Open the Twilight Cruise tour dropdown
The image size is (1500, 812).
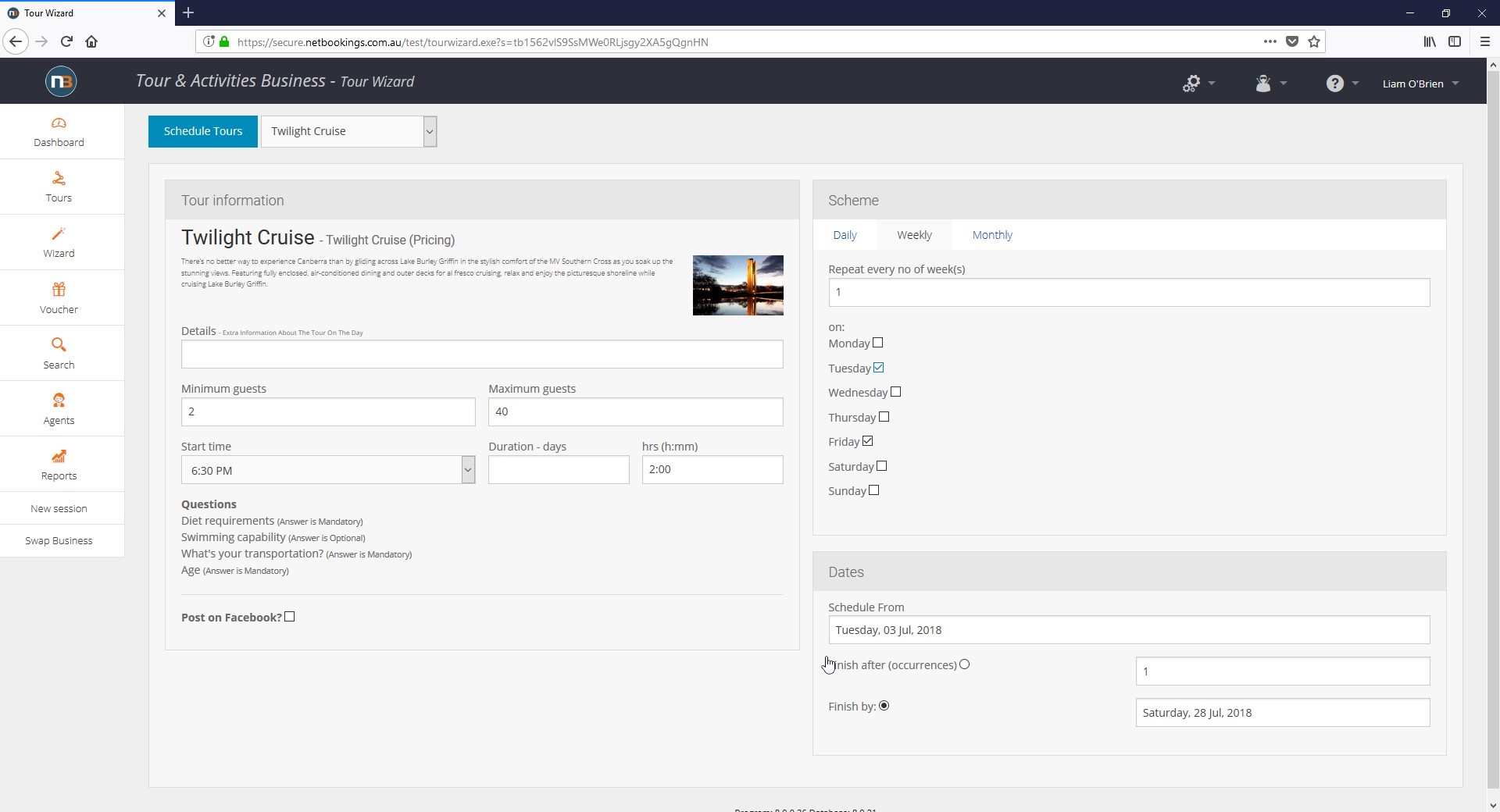click(349, 131)
